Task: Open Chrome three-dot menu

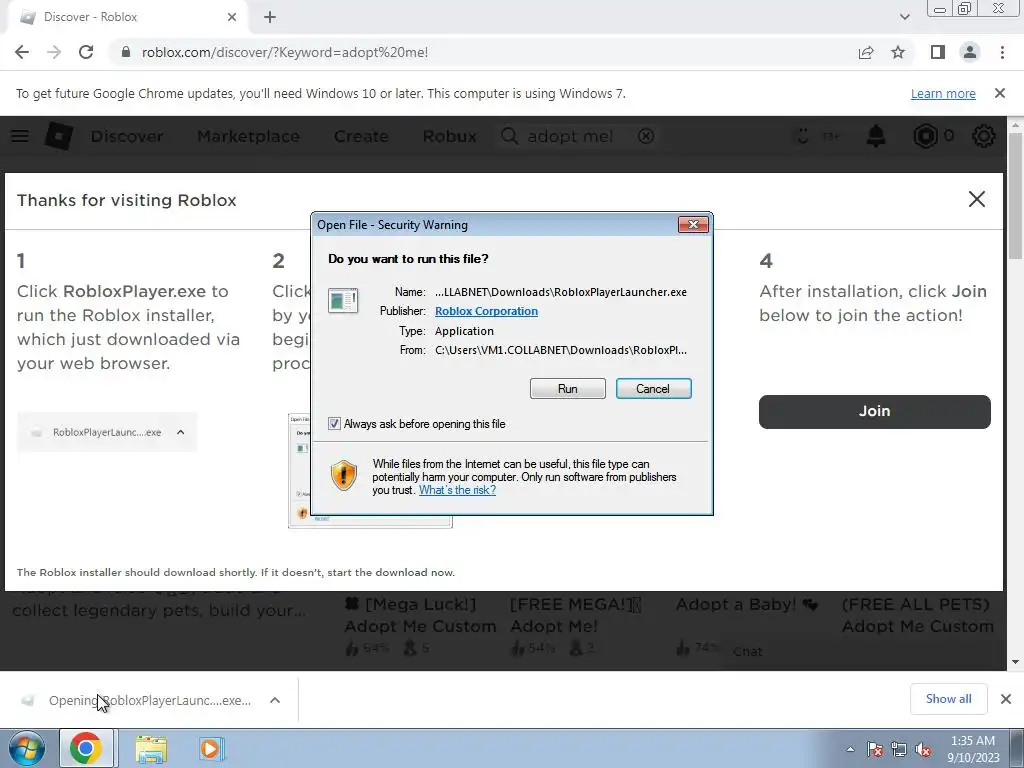Action: coord(1002,52)
